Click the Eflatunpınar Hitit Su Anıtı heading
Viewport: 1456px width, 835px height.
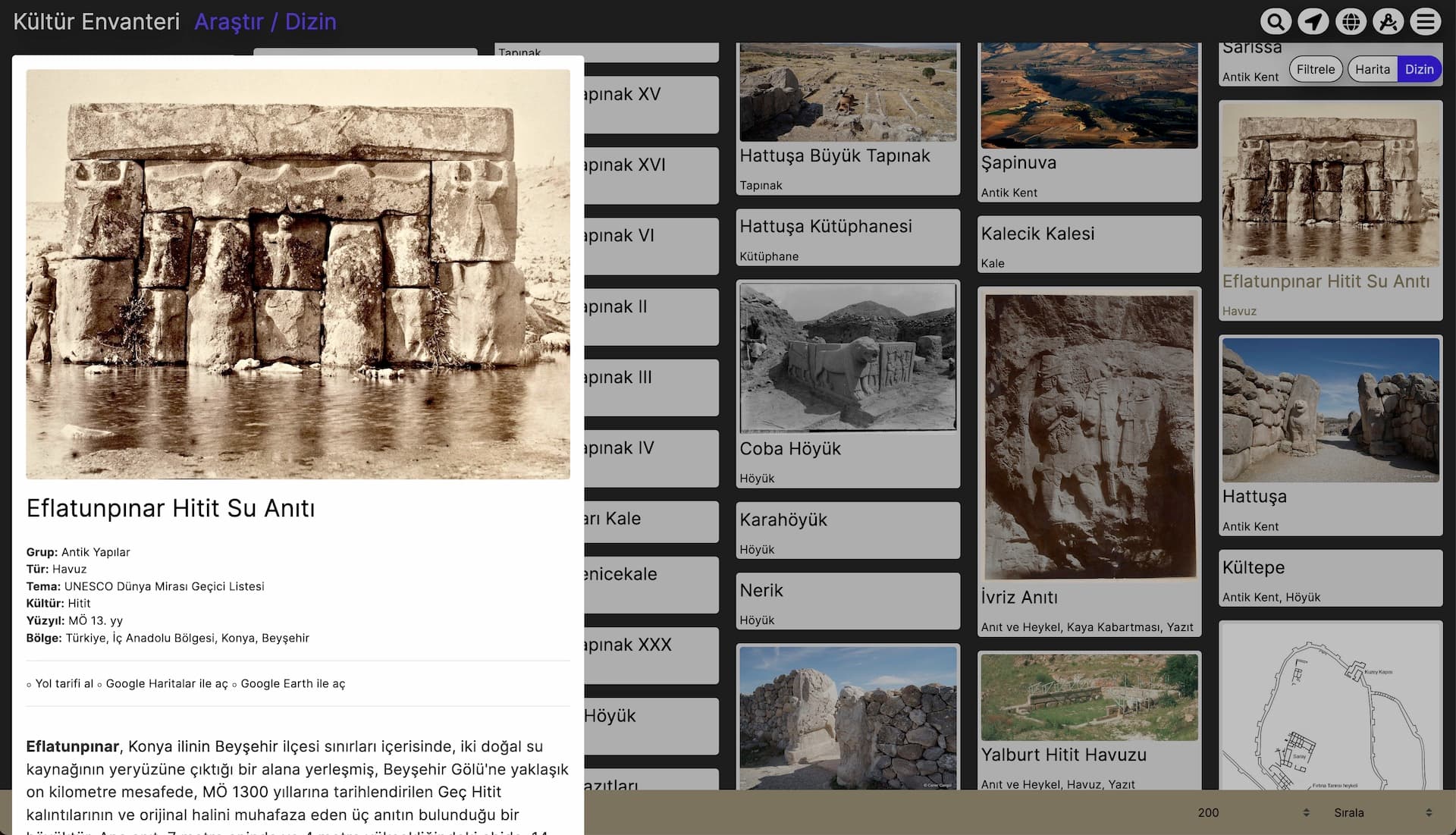(x=171, y=508)
